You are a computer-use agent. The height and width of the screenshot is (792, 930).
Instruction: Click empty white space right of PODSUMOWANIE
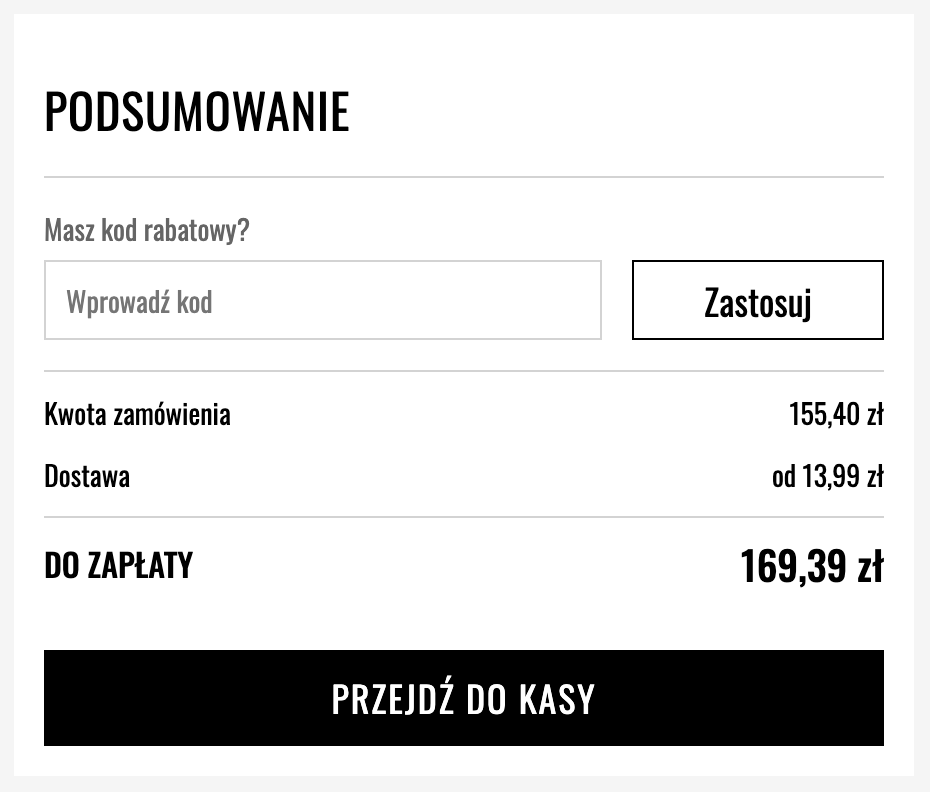click(620, 112)
